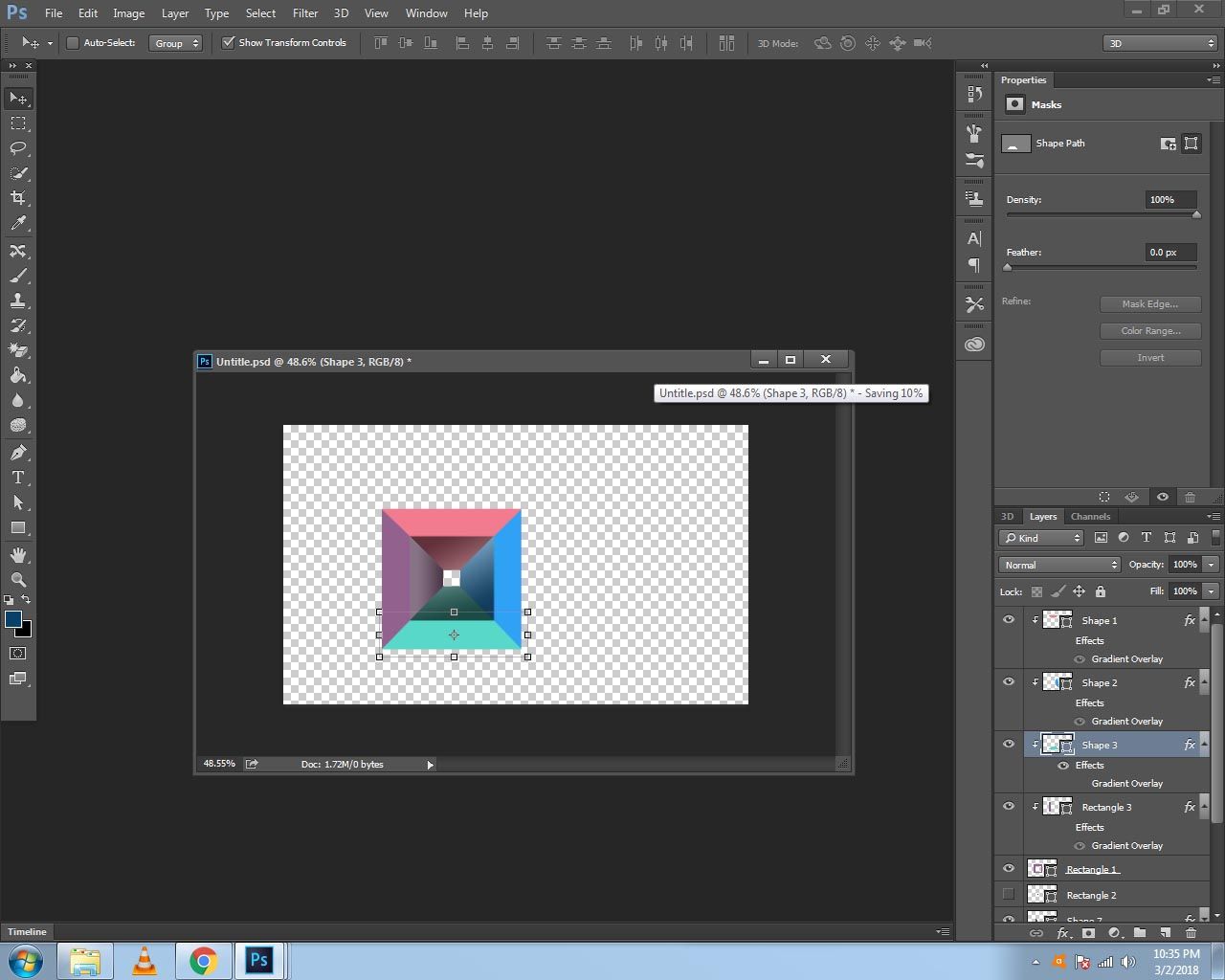Select the Lasso tool
The image size is (1225, 980).
click(18, 148)
